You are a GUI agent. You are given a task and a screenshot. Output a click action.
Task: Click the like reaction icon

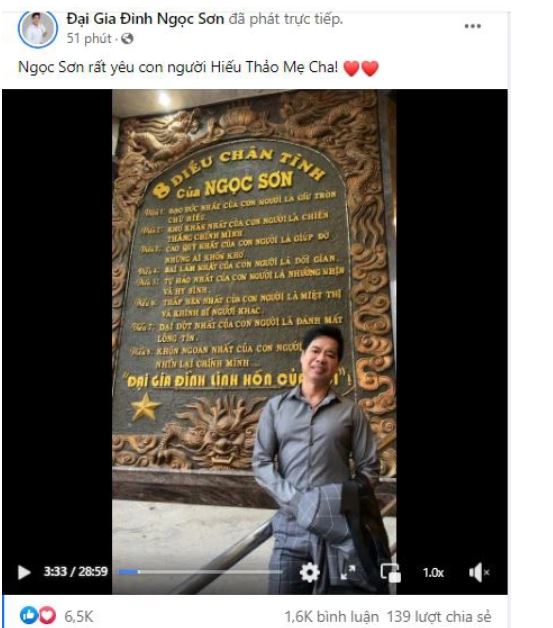(x=29, y=615)
